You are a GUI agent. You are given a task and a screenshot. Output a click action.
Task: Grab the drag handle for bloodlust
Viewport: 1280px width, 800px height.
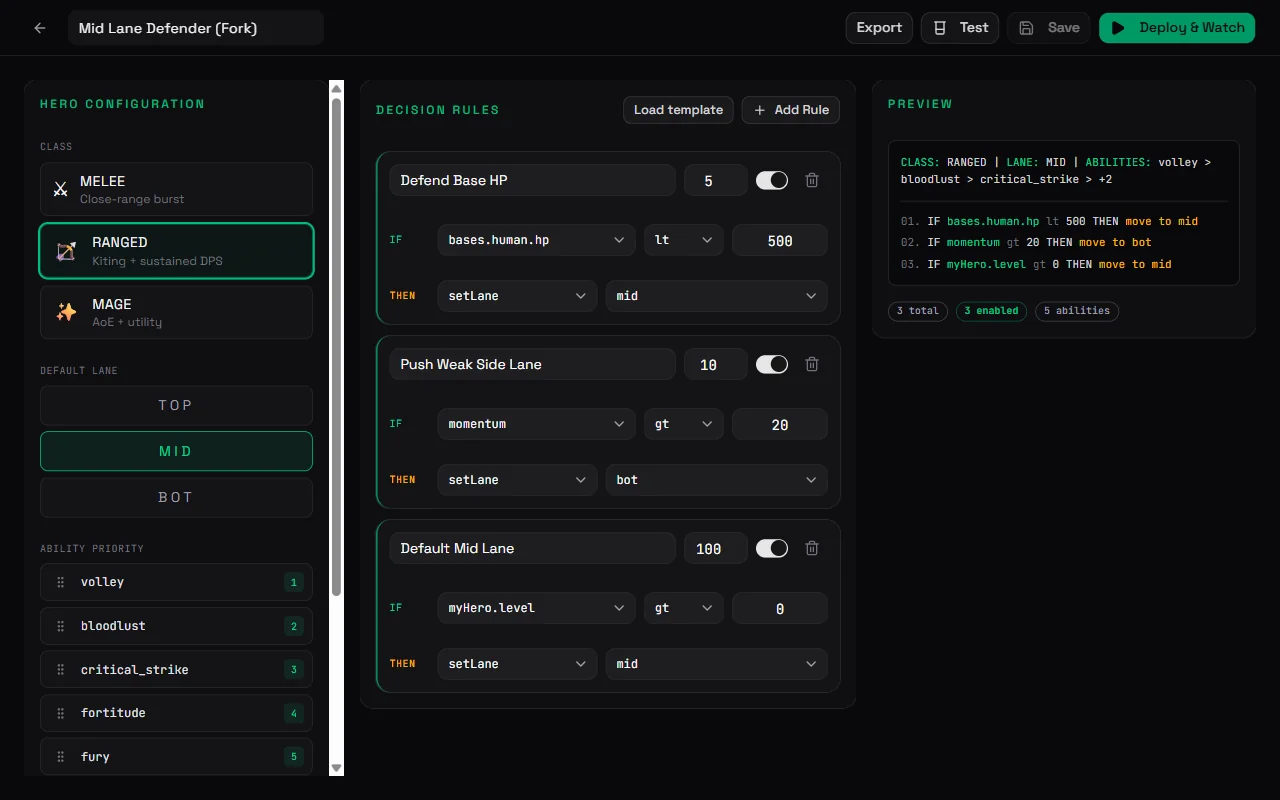click(60, 626)
